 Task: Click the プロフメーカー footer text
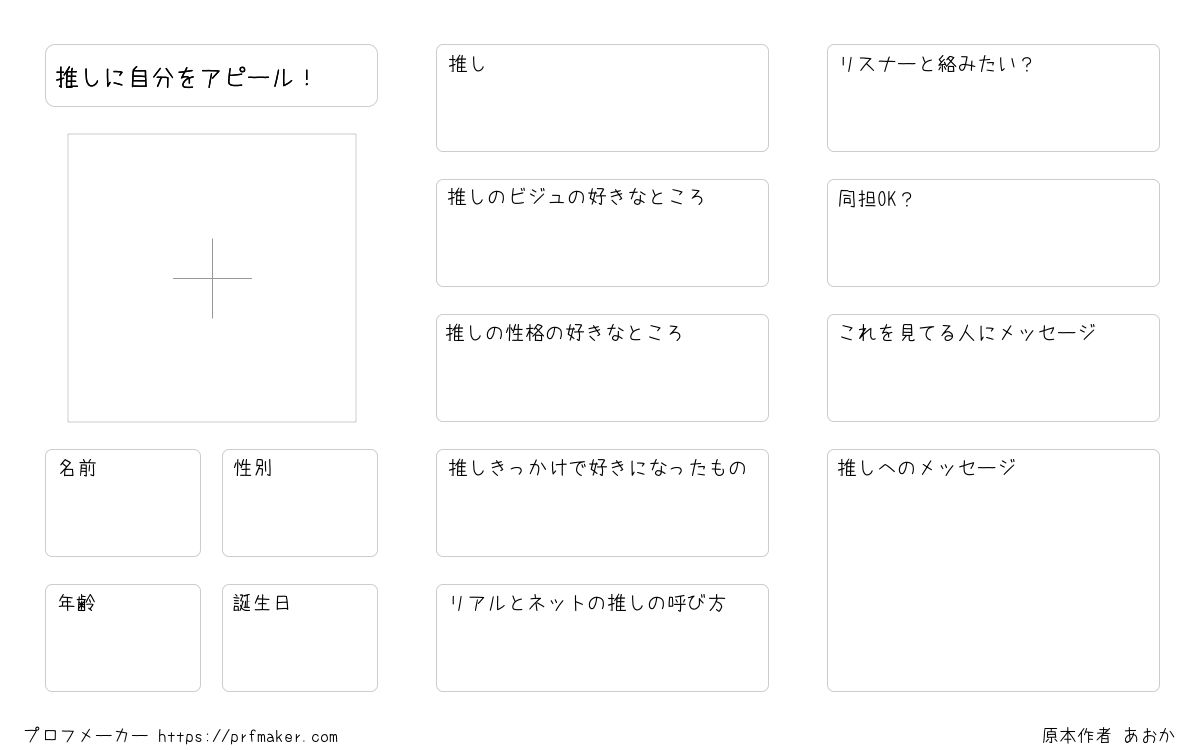pyautogui.click(x=86, y=736)
